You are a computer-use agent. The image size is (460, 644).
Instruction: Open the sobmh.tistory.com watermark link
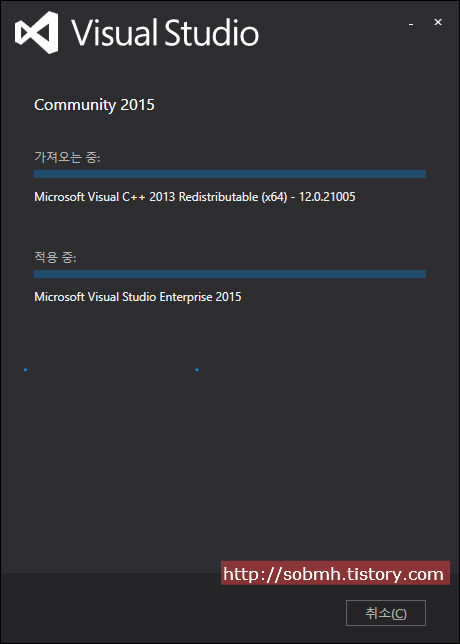[335, 573]
